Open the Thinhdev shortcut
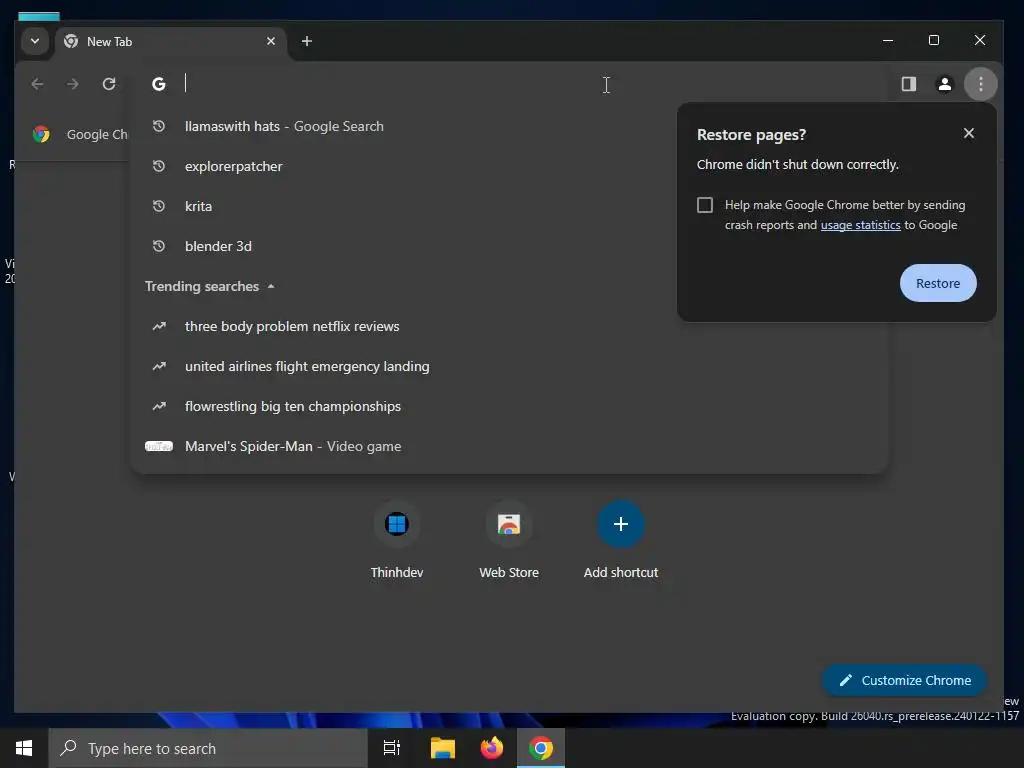Screen dimensions: 1024x768 click(x=396, y=539)
